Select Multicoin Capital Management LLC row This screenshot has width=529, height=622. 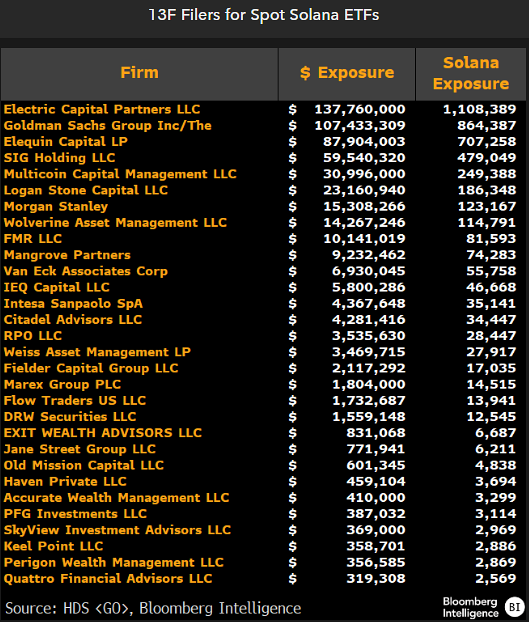(264, 174)
